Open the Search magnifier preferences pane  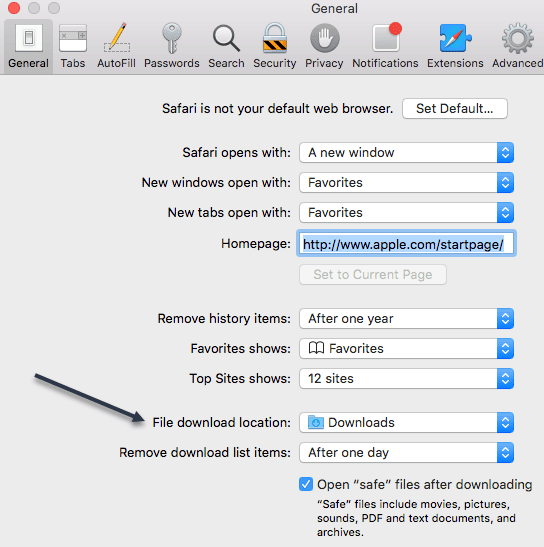point(226,46)
